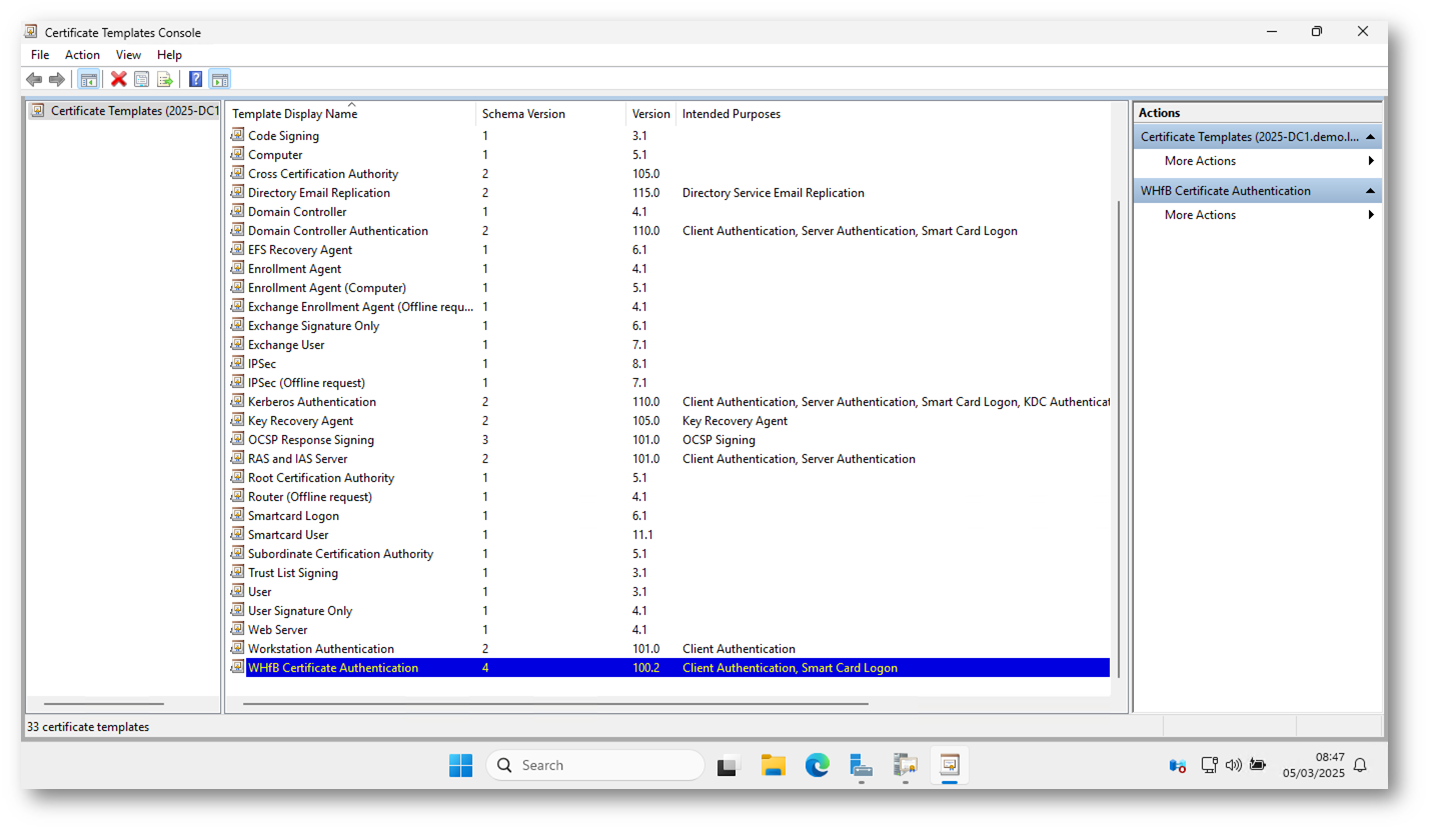
Task: Select the Root Certification Authority template
Action: (x=321, y=477)
